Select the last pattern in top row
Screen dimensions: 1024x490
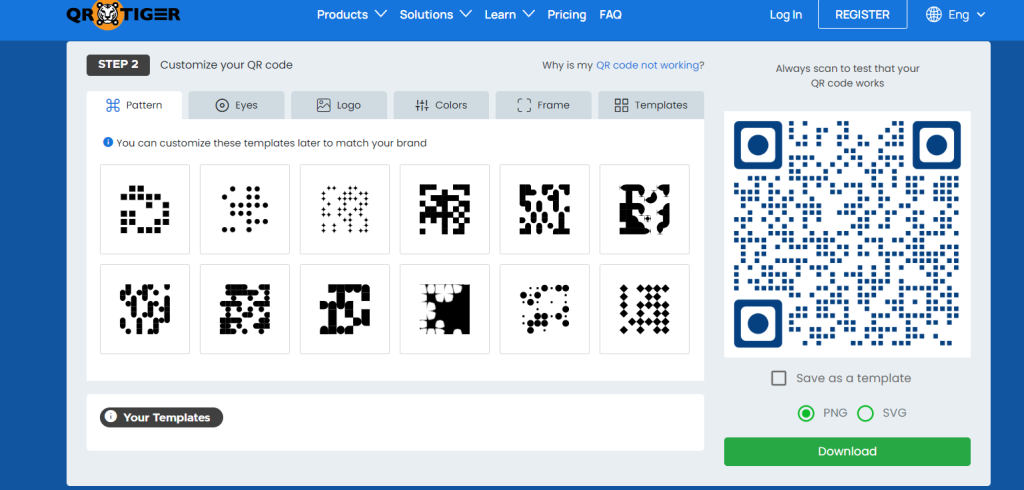[x=645, y=209]
